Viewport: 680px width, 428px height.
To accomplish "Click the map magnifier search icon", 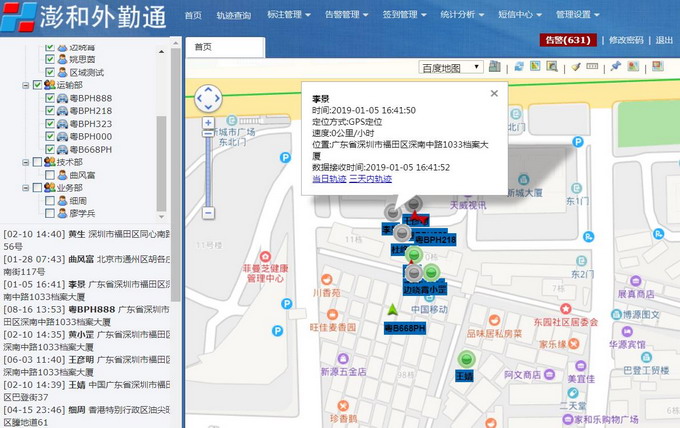I will 552,66.
